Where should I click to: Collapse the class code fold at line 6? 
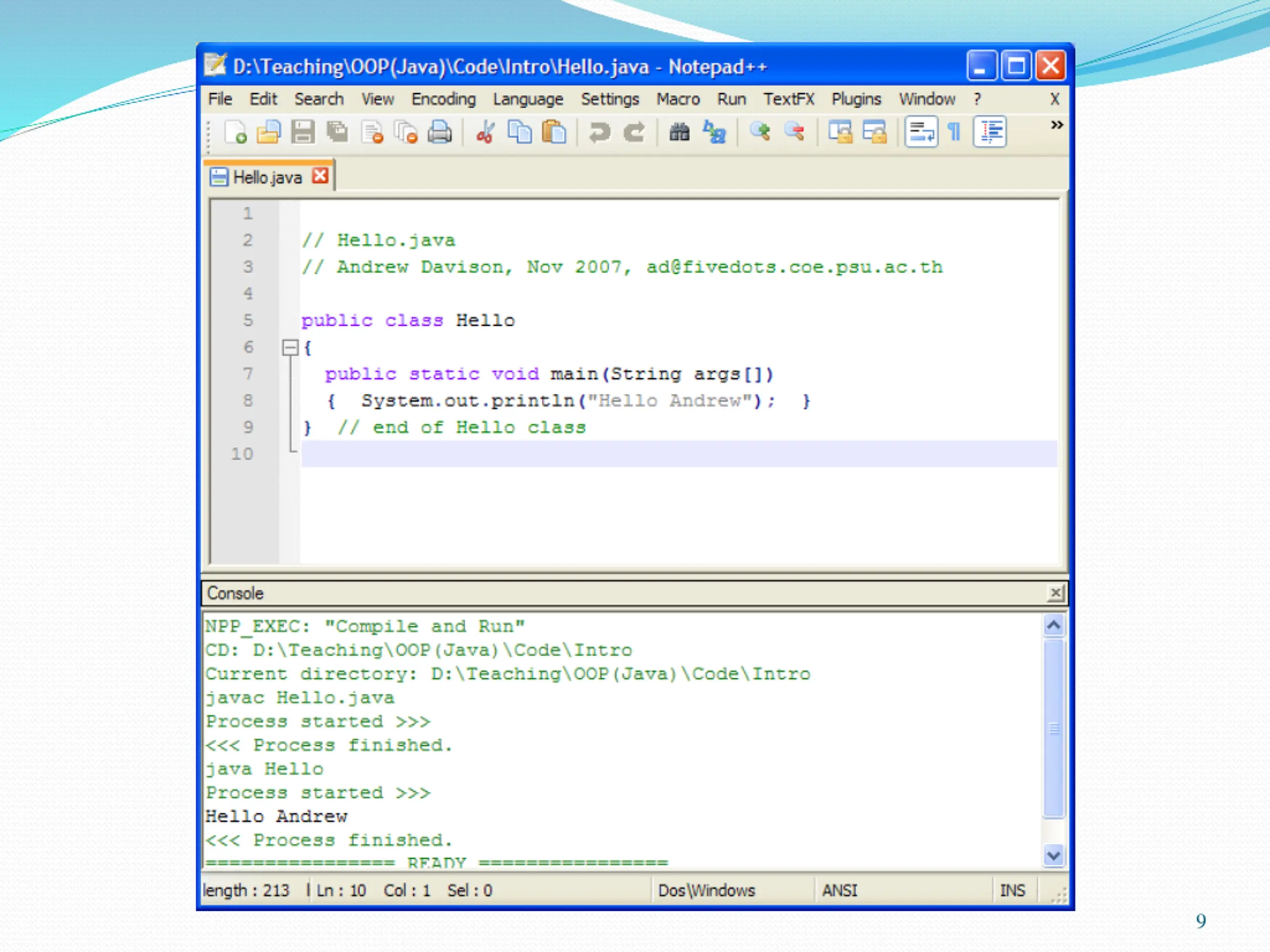[291, 347]
